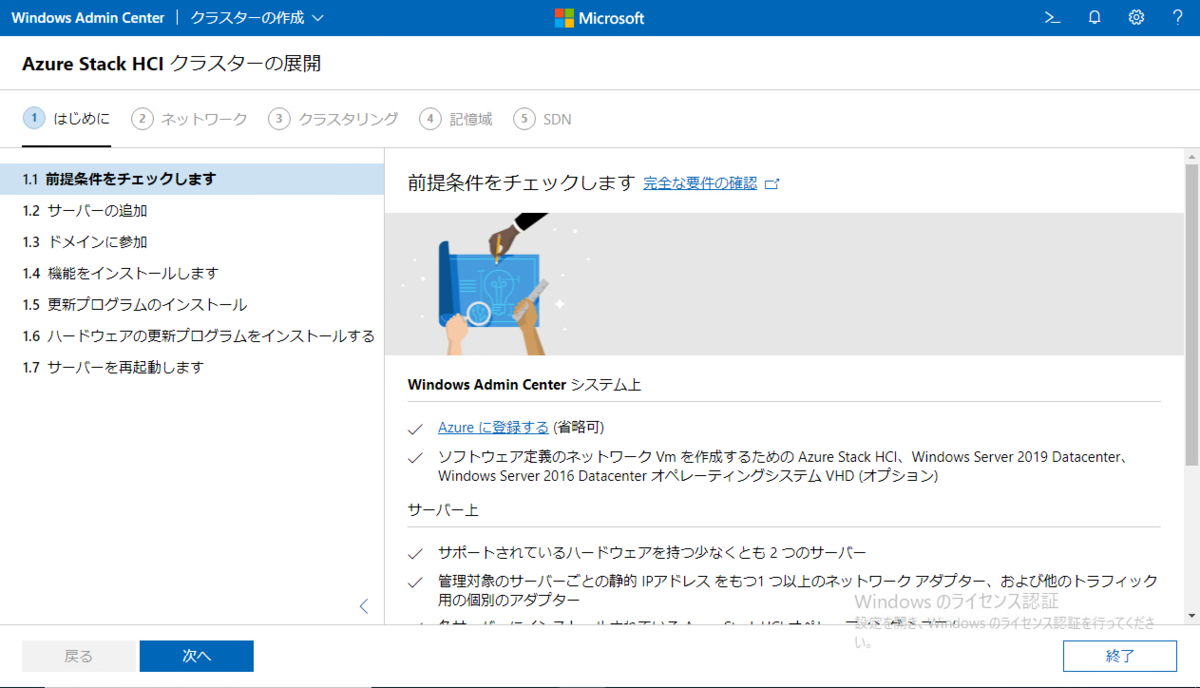The width and height of the screenshot is (1200, 688).
Task: Open the PowerShell console icon
Action: point(1052,17)
